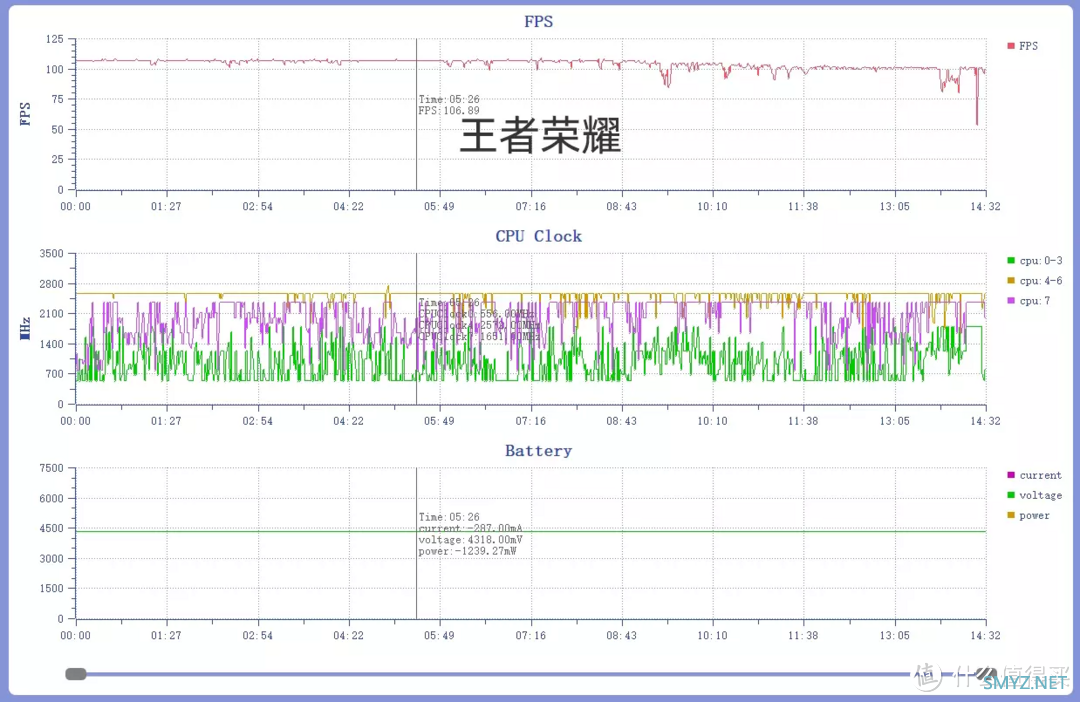The height and width of the screenshot is (702, 1080).
Task: Click 05:49 on the FPS chart axis
Action: 439,206
